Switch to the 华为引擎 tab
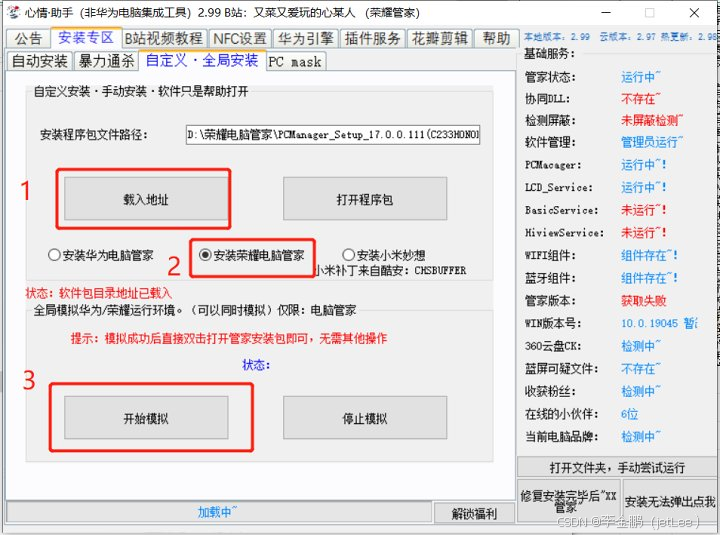The image size is (720, 535). click(305, 39)
